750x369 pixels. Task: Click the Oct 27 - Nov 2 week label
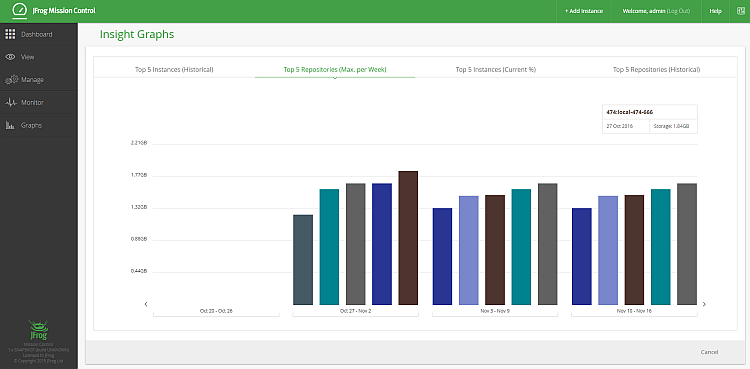click(x=355, y=311)
